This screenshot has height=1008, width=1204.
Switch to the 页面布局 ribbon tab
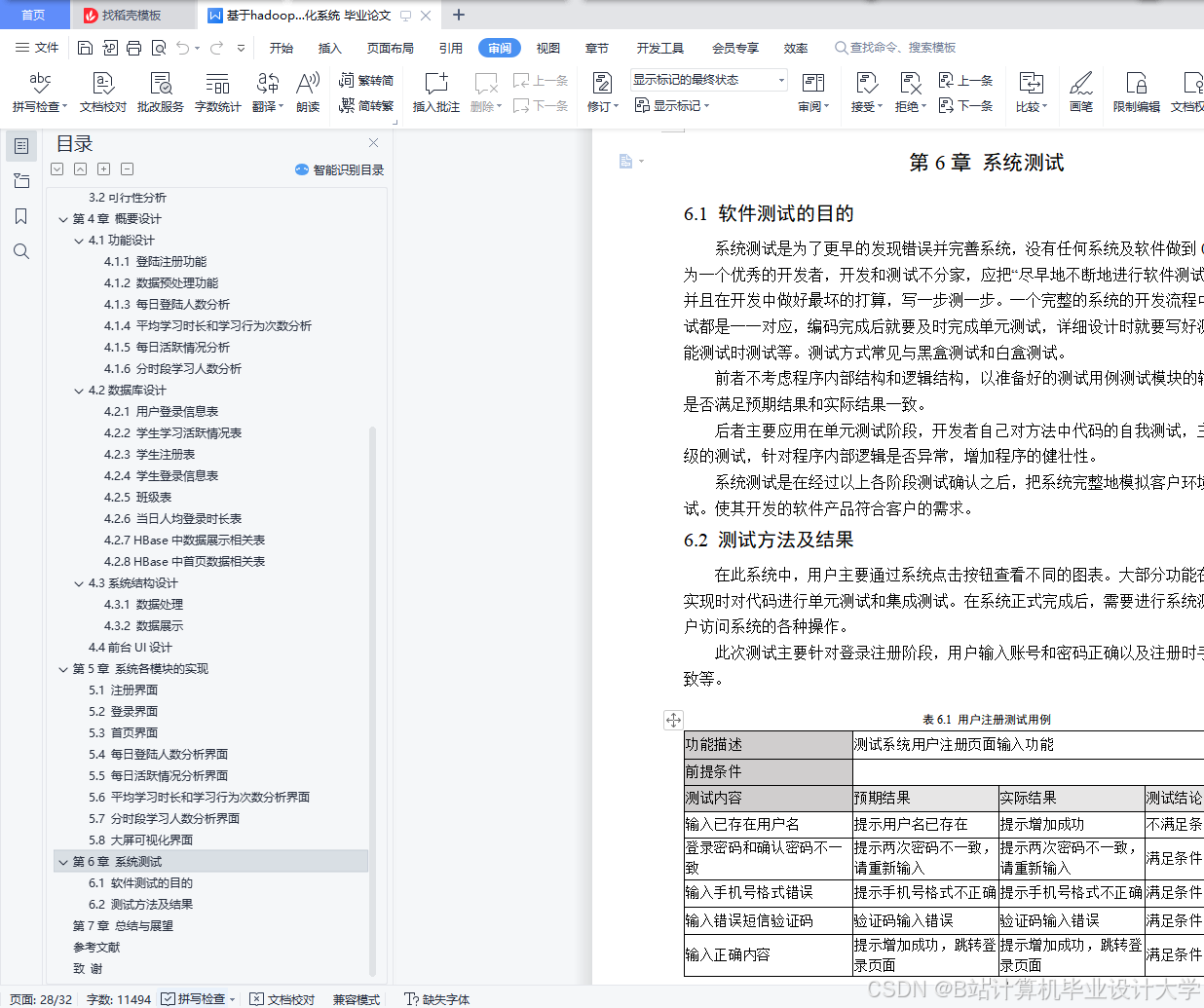tap(391, 46)
